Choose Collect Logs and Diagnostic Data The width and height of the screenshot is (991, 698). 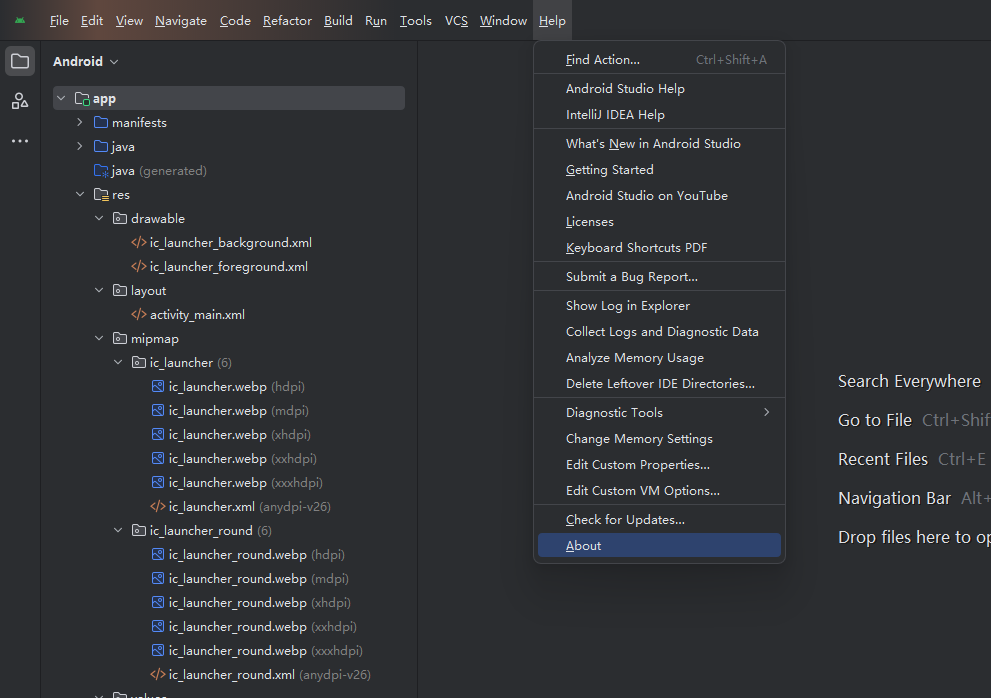(x=659, y=332)
